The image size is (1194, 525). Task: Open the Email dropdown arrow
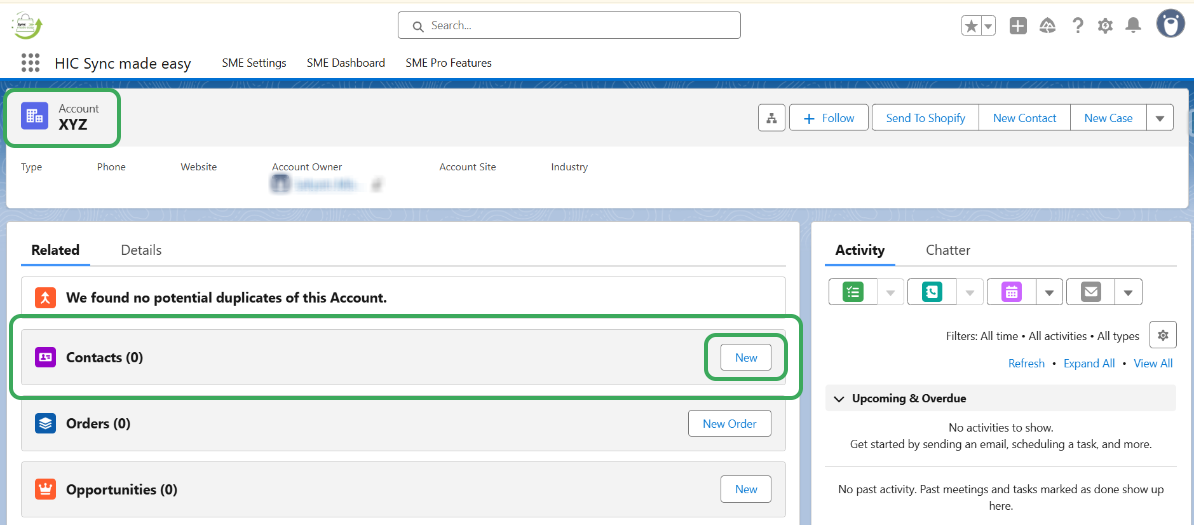pyautogui.click(x=1129, y=292)
